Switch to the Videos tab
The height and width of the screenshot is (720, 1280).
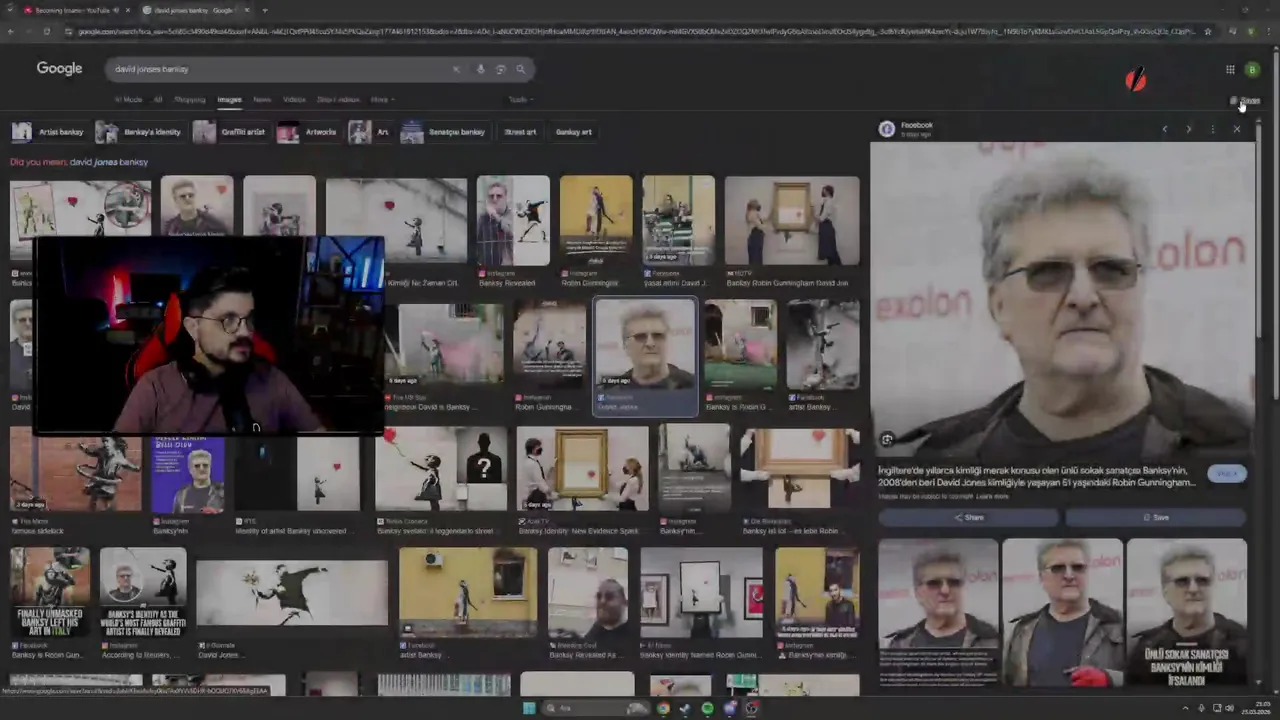(294, 99)
